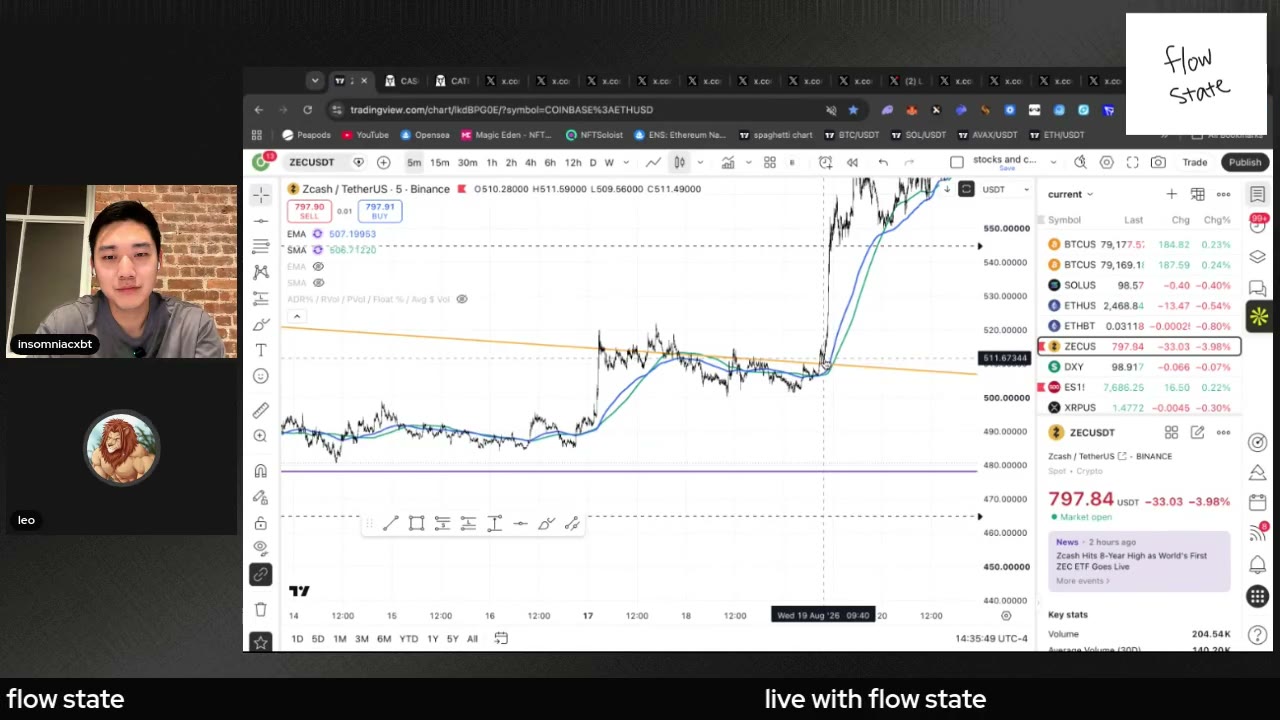Open the measure ruler tool
1280x720 pixels.
point(261,410)
